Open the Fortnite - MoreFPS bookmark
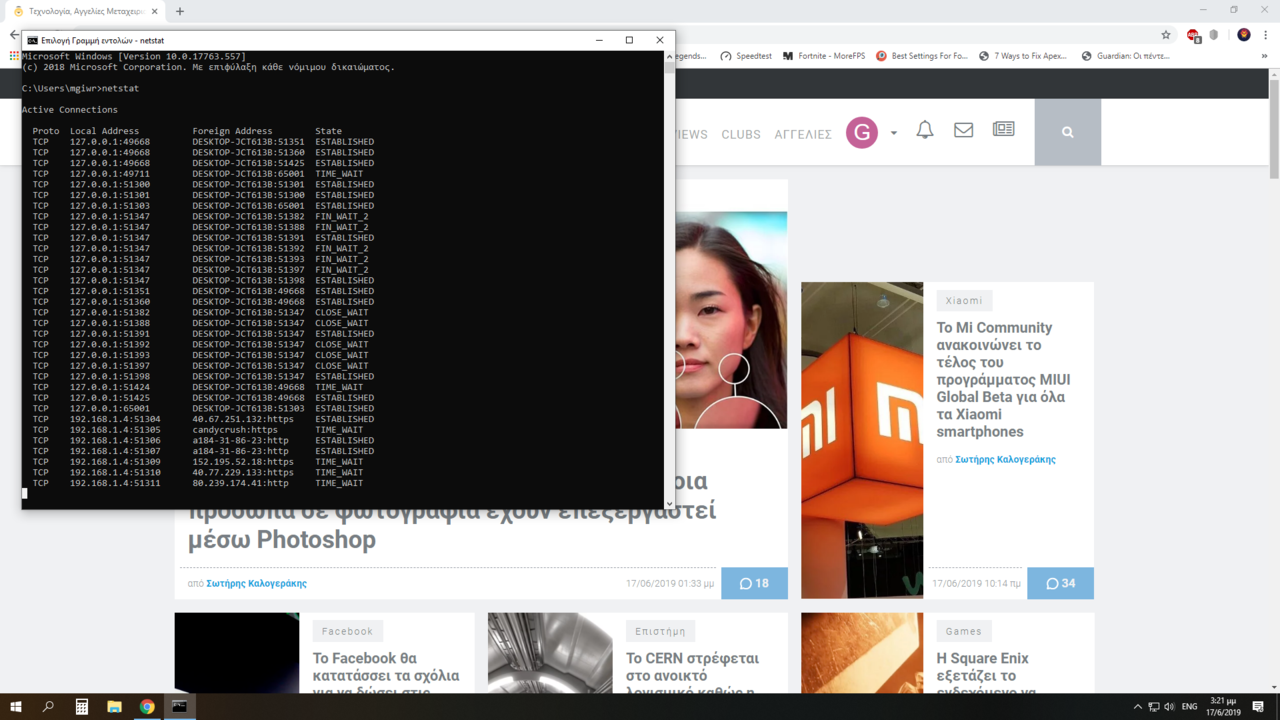 pos(826,56)
